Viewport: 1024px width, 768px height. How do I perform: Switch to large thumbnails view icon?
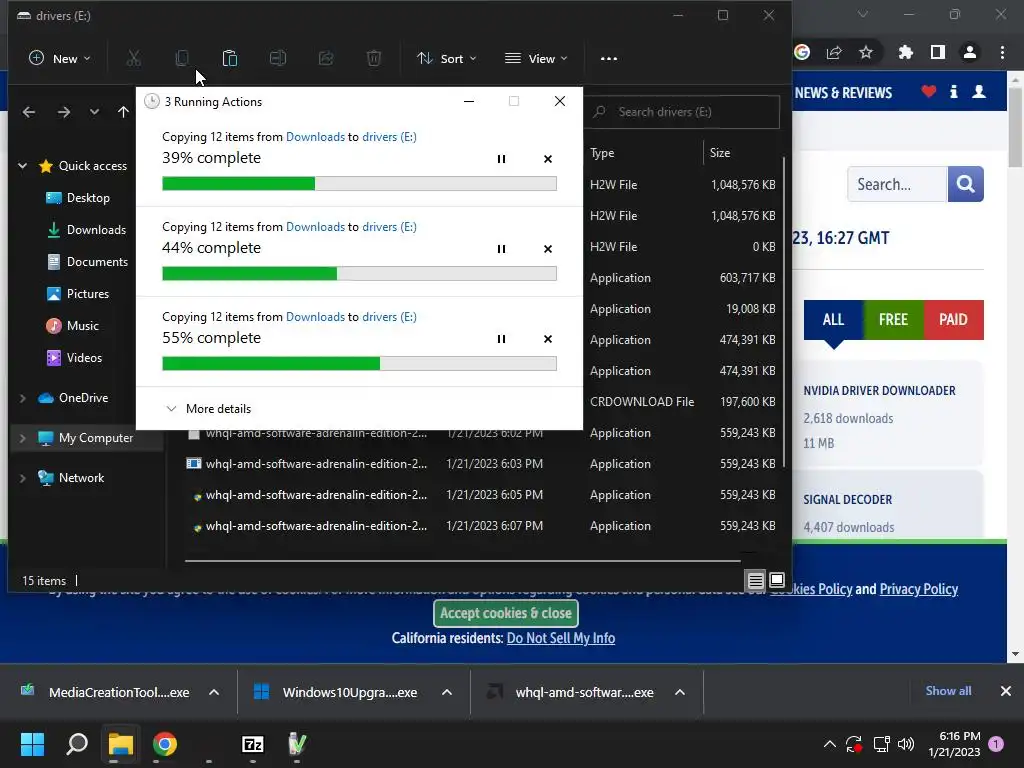click(777, 580)
